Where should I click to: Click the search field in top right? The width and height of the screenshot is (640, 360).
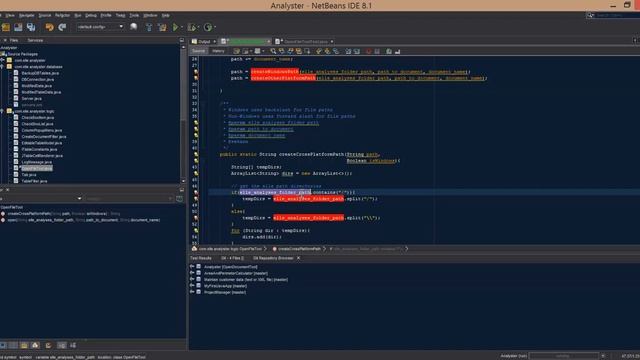(x=613, y=15)
